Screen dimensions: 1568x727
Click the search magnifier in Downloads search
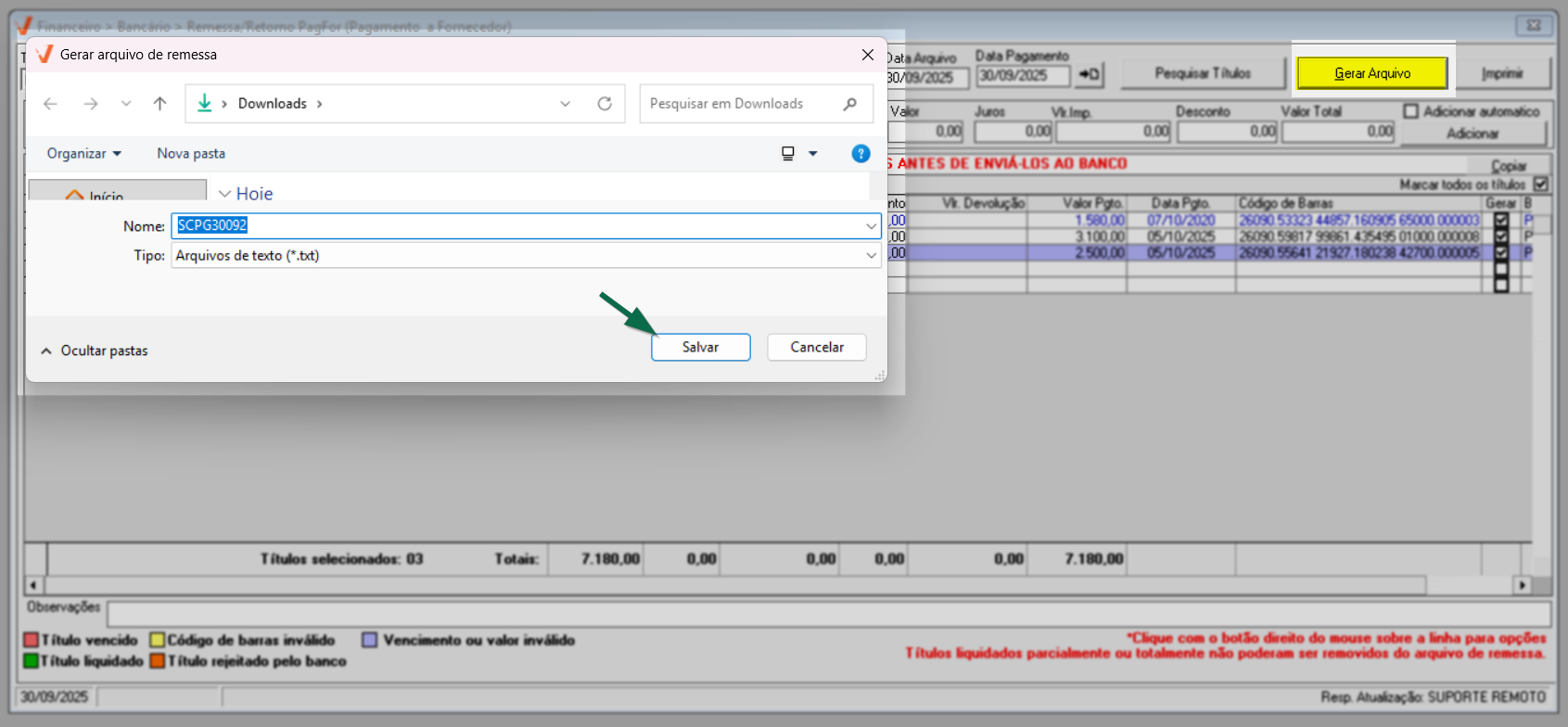[x=849, y=104]
